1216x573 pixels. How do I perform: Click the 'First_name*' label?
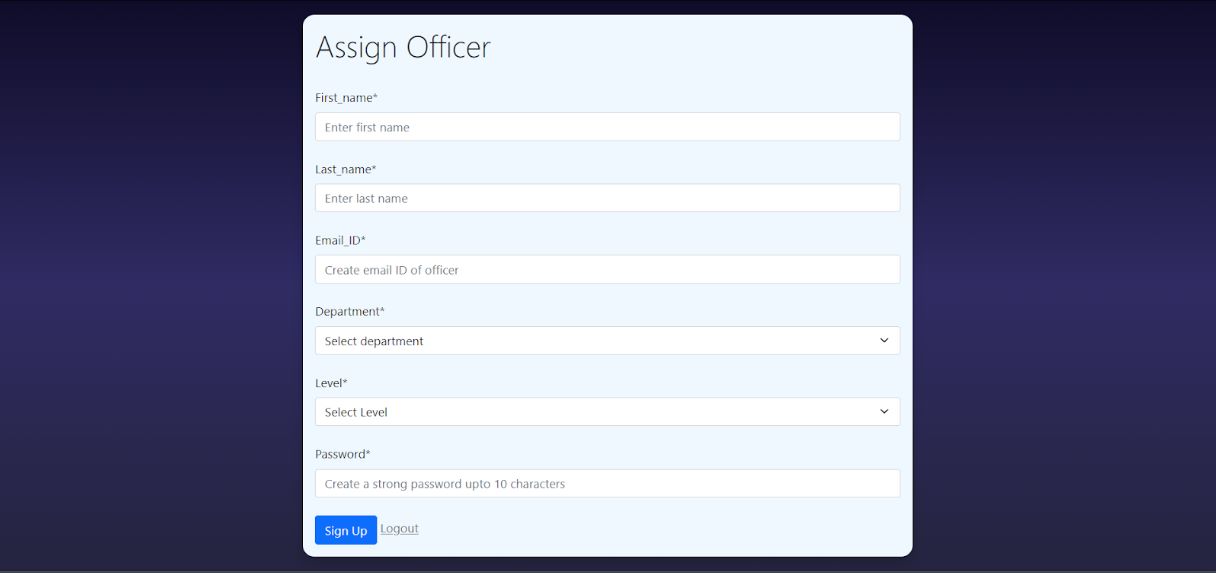346,98
